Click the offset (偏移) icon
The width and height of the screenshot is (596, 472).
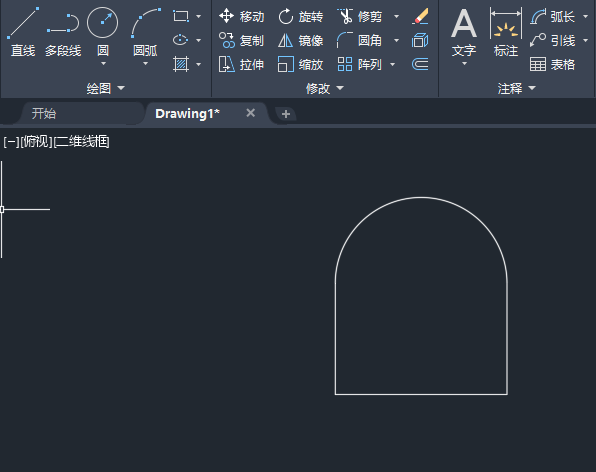coord(420,64)
